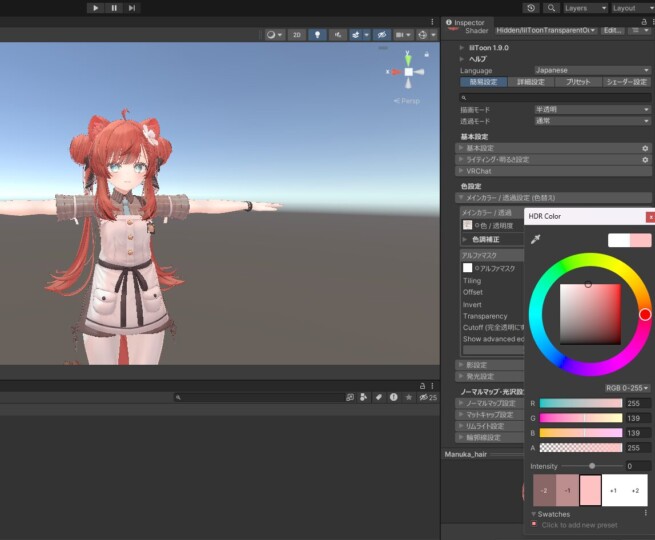The height and width of the screenshot is (540, 655).
Task: Switch to the プリセット tab
Action: [x=579, y=82]
